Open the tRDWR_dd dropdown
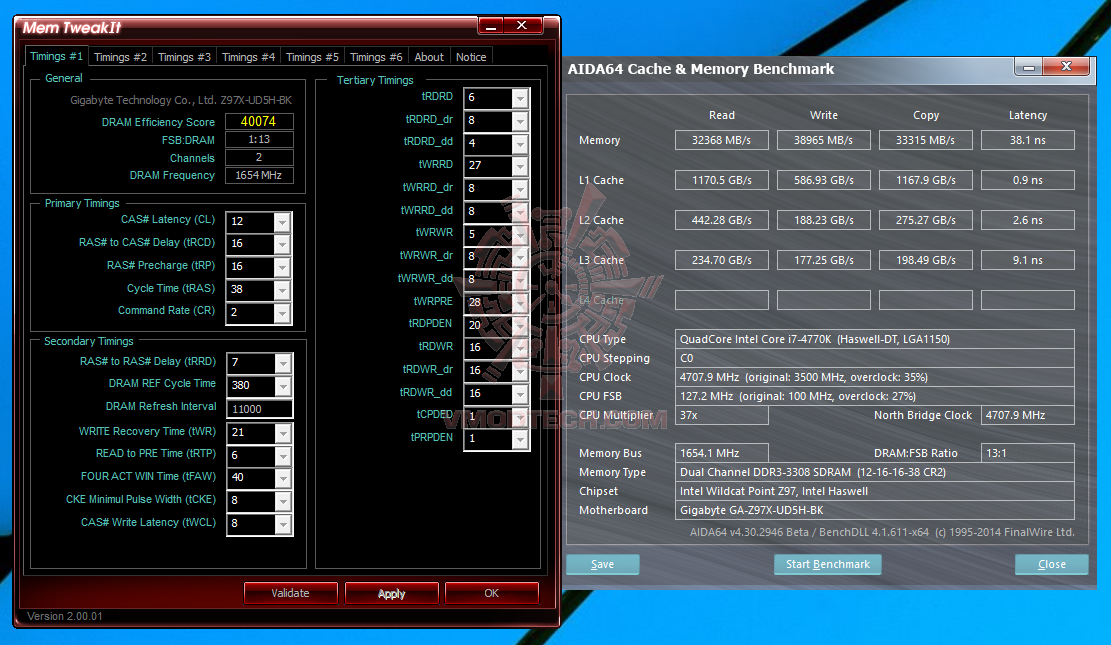 [x=520, y=393]
